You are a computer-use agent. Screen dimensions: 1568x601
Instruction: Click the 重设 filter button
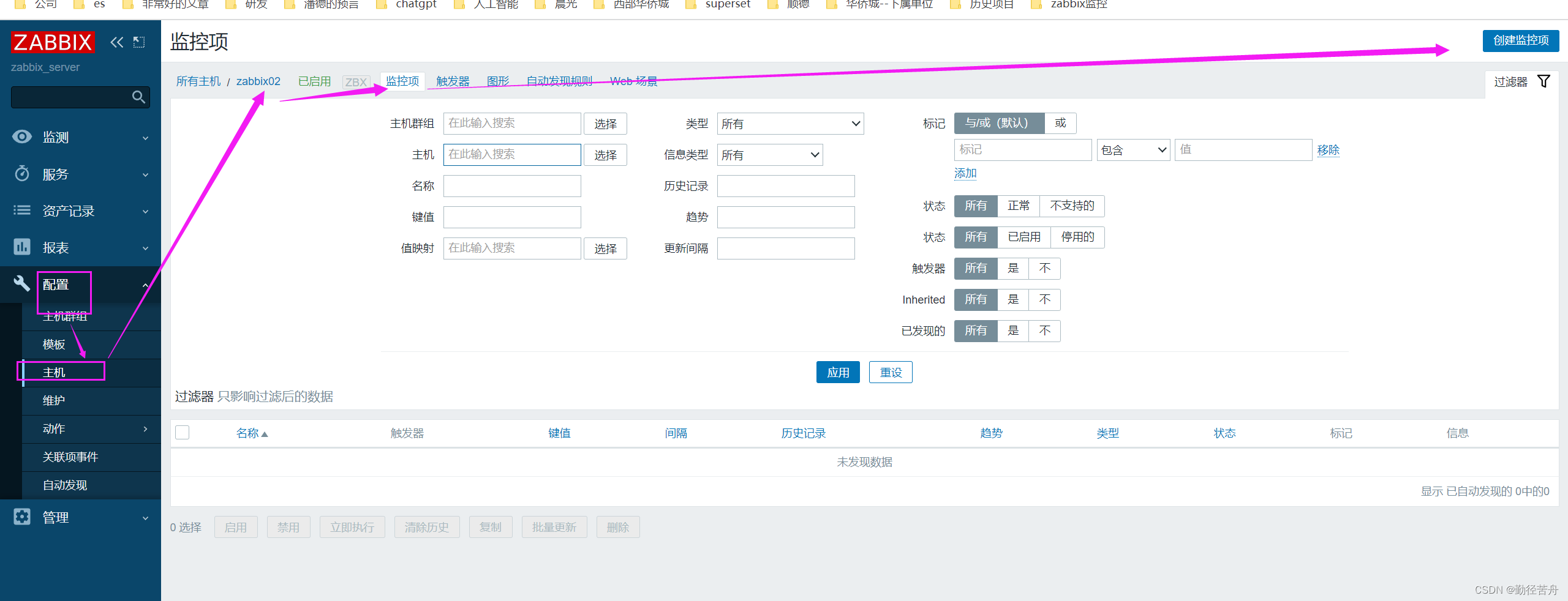891,372
